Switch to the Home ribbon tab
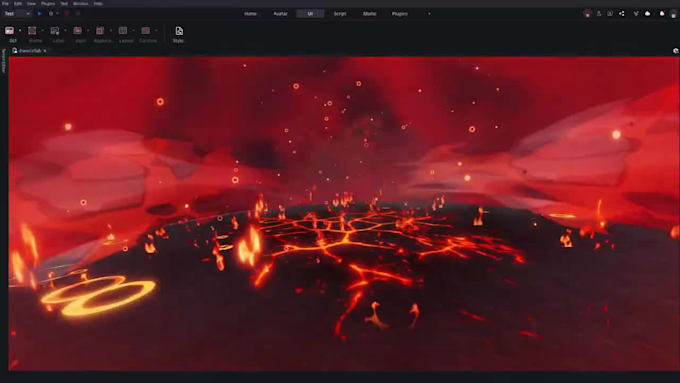The height and width of the screenshot is (383, 680). pos(251,14)
